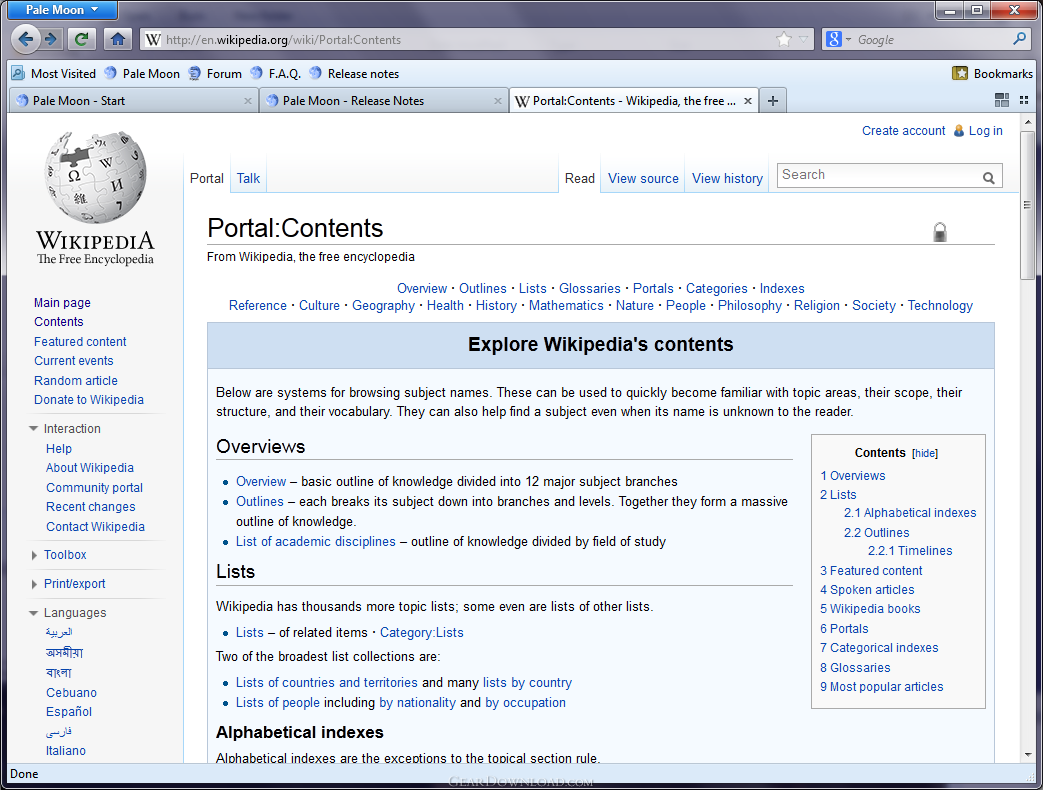Collapse the Interaction sidebar section
The width and height of the screenshot is (1043, 790).
33,429
